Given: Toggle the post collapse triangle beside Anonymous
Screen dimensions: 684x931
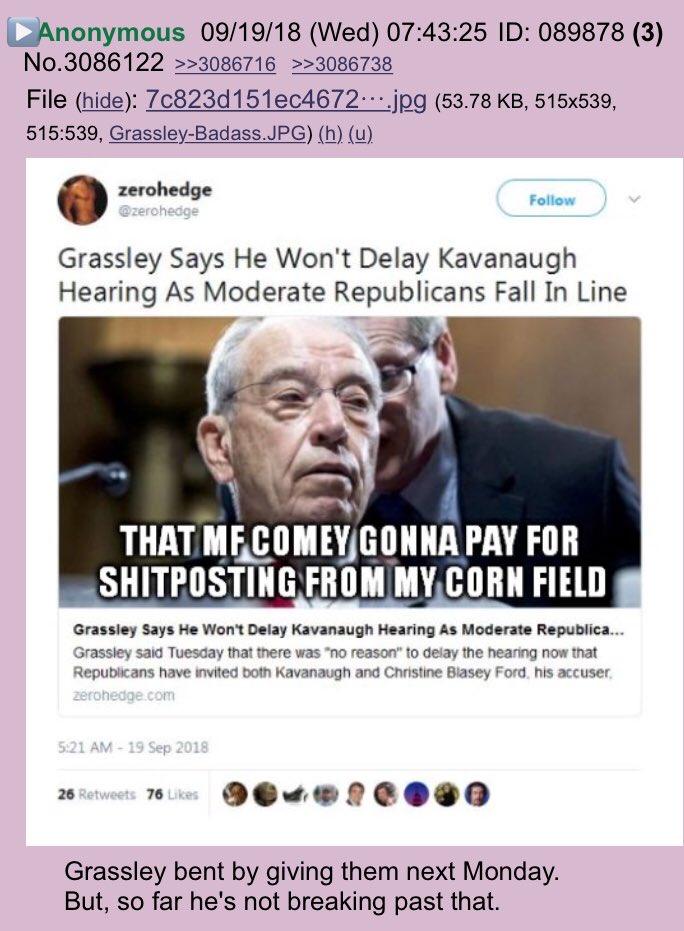Looking at the screenshot, I should [23, 33].
